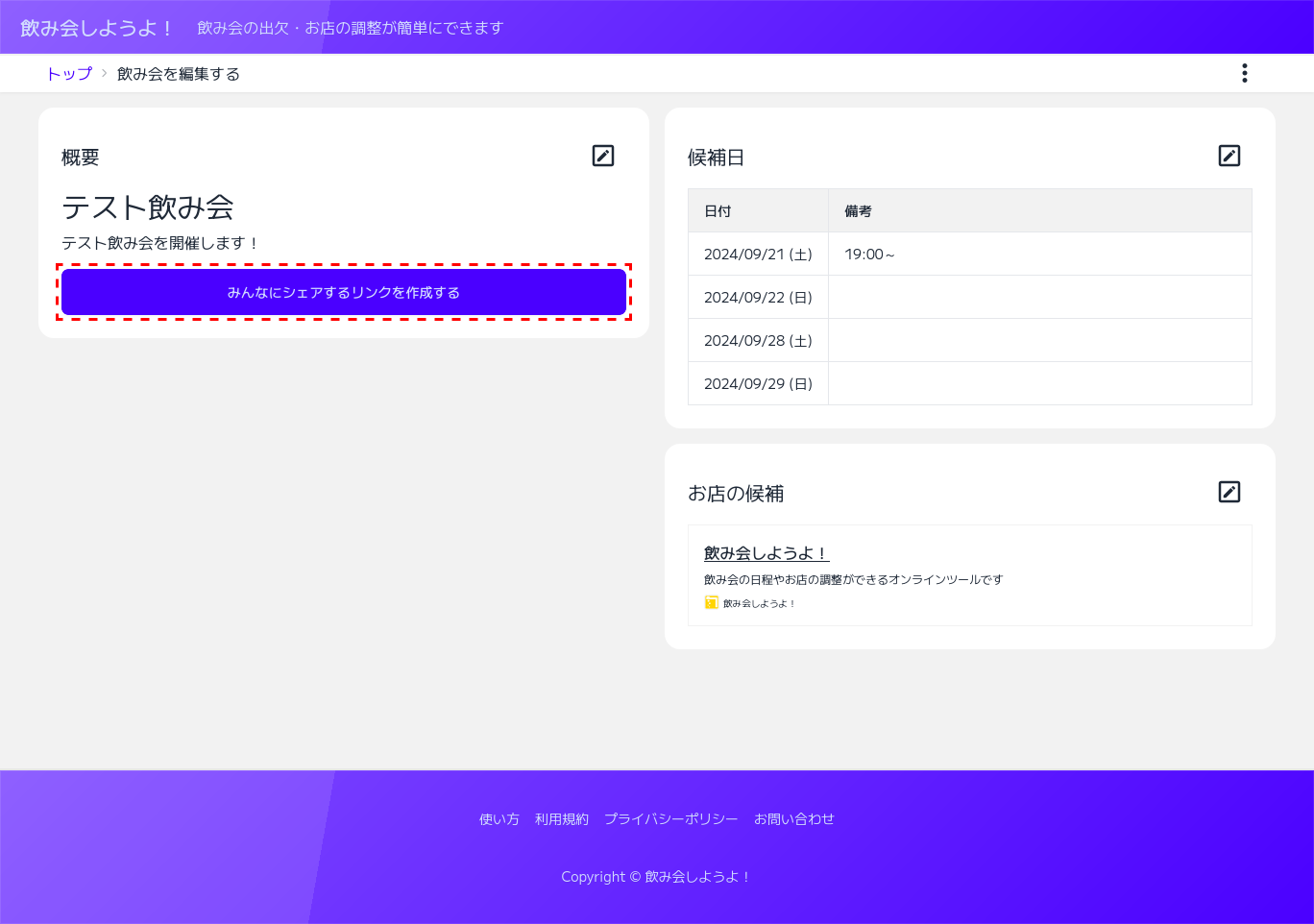Click the 19:00～ remark cell

point(1040,254)
